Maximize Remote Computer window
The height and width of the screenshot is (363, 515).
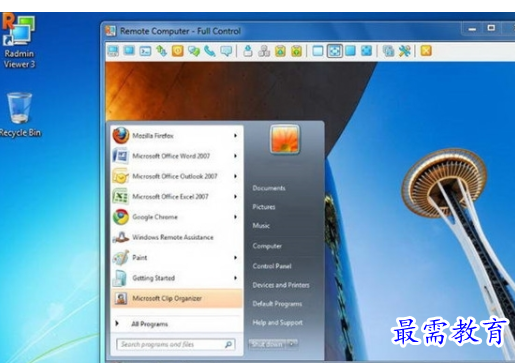click(x=491, y=28)
